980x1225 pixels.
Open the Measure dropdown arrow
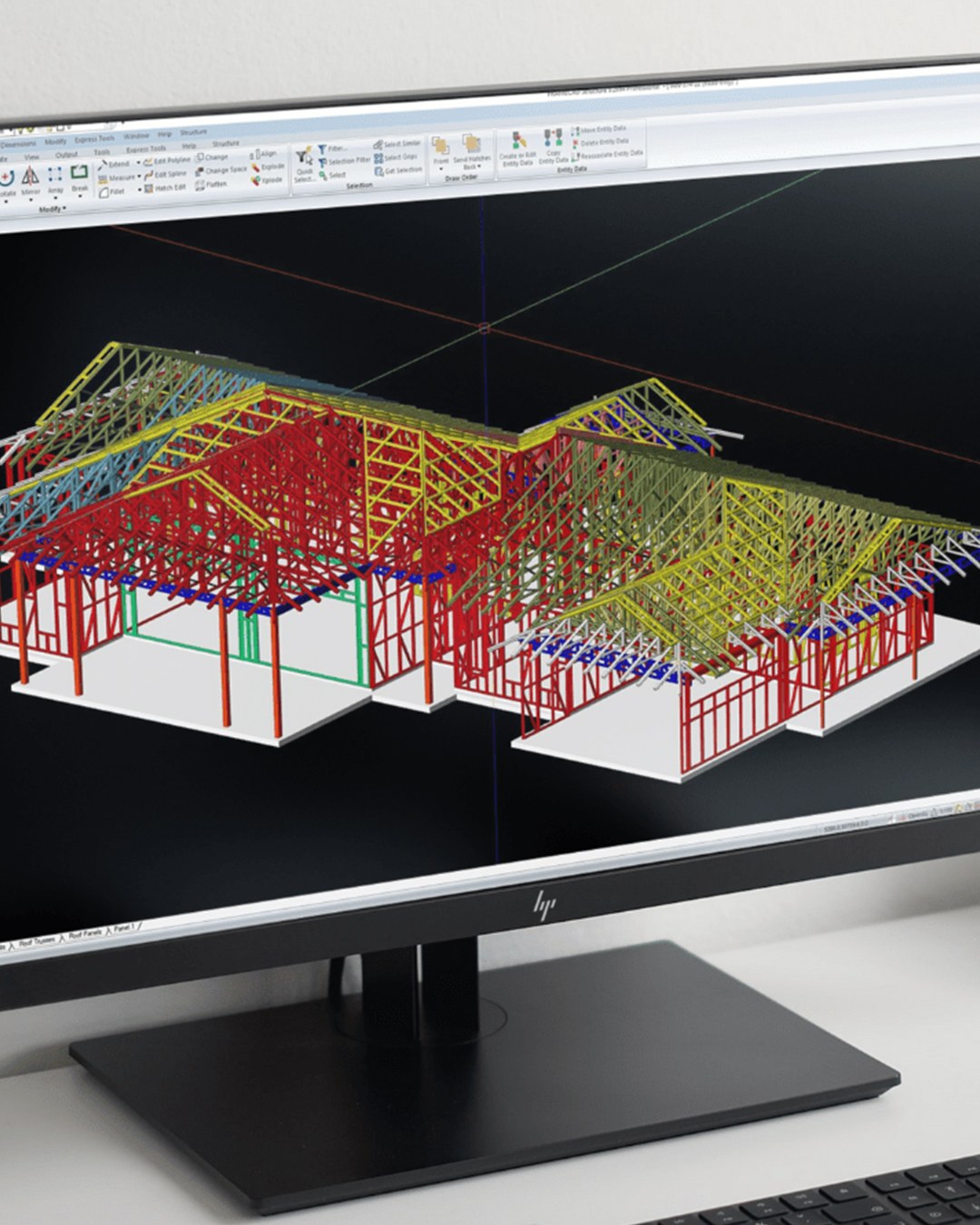pyautogui.click(x=139, y=176)
